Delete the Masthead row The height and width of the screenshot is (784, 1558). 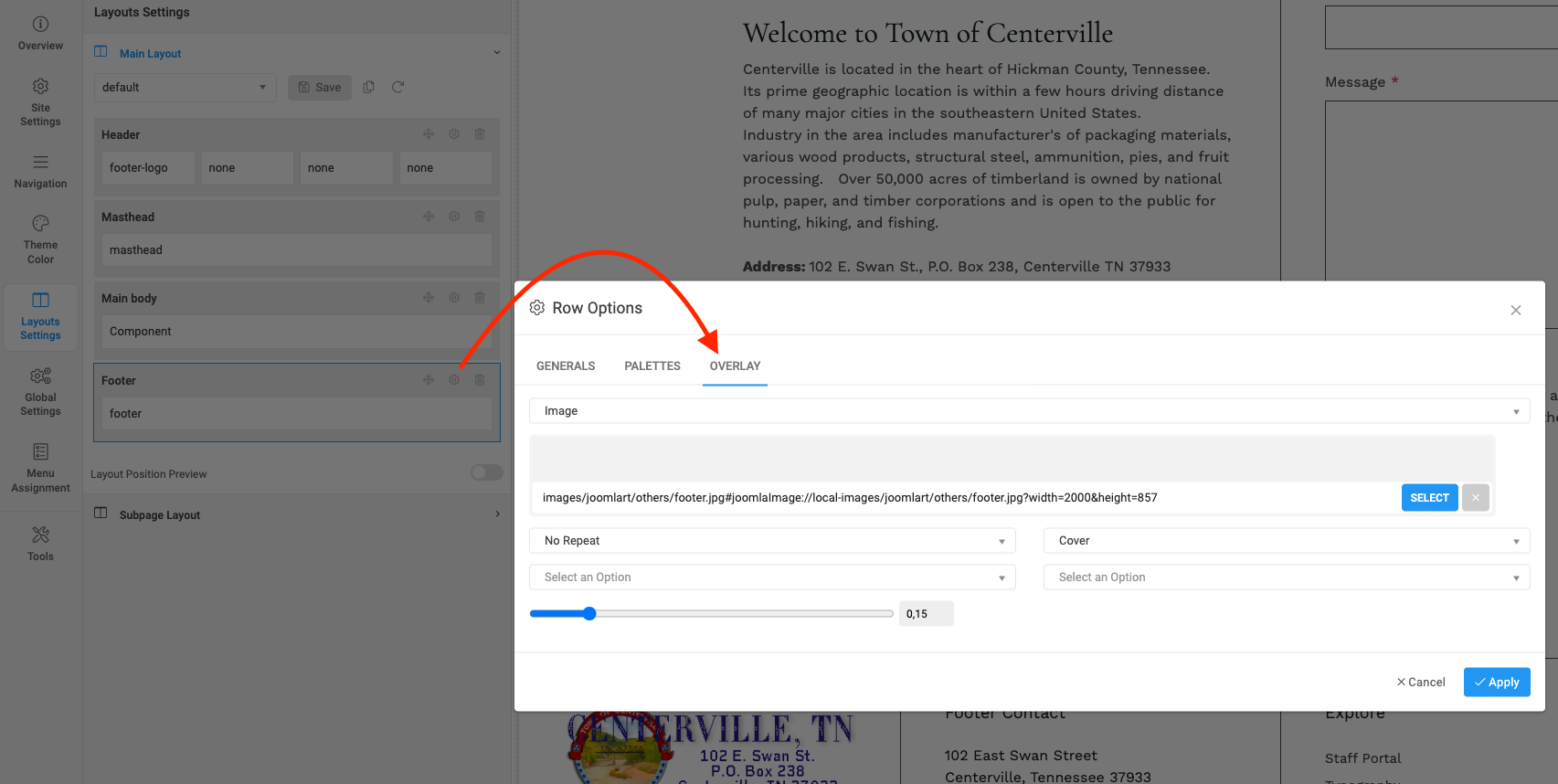coord(480,217)
